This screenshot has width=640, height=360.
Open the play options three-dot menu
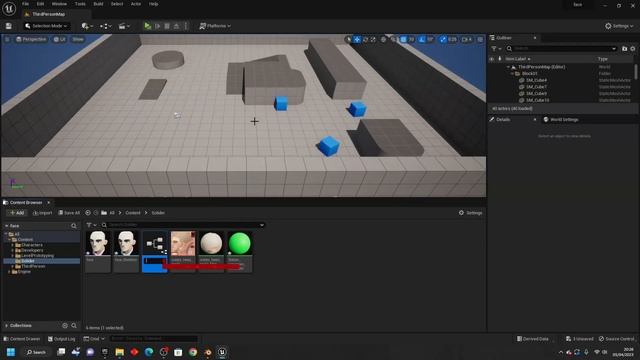coord(186,26)
